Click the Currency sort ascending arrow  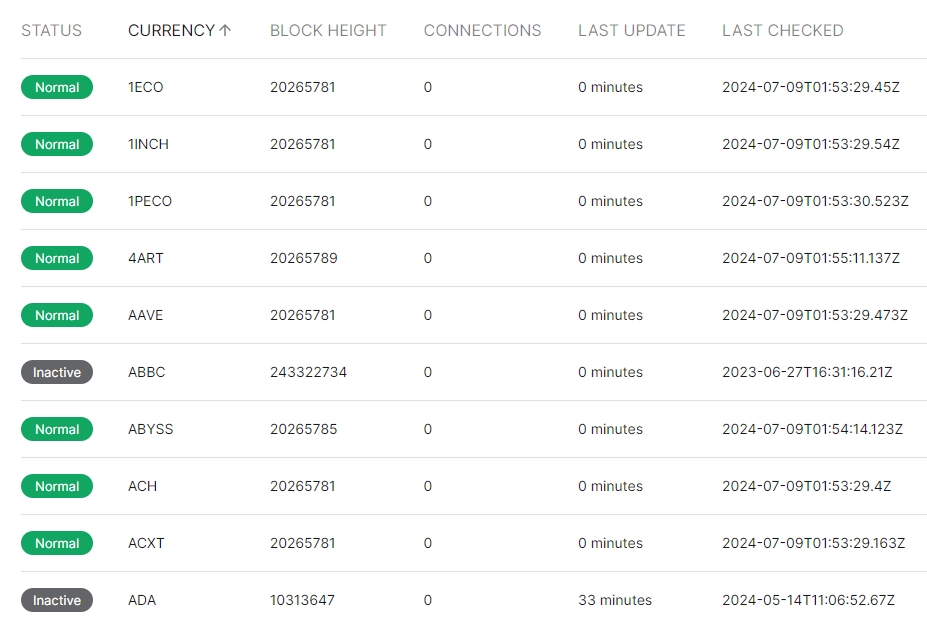pyautogui.click(x=225, y=31)
